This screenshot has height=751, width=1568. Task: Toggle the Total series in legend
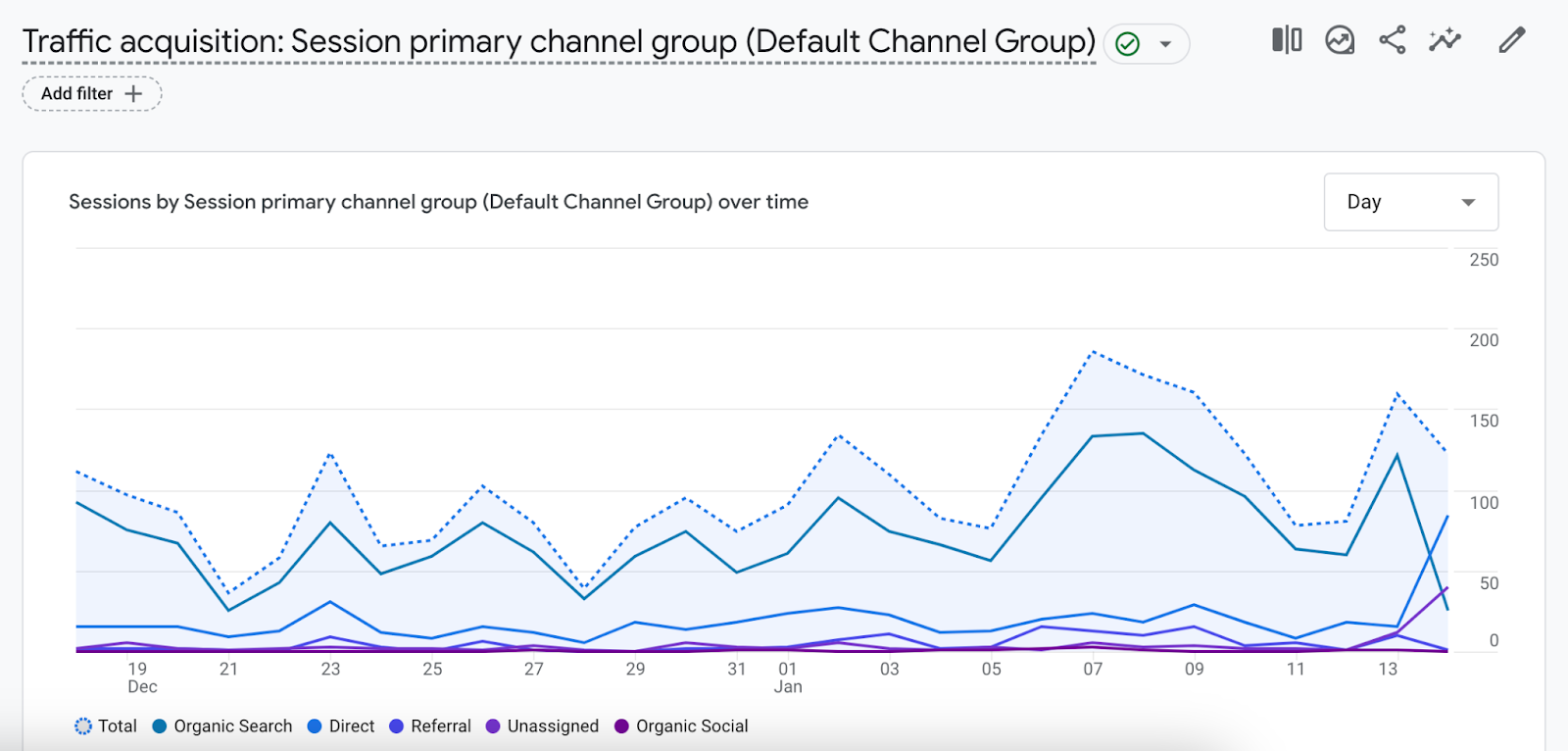coord(106,726)
